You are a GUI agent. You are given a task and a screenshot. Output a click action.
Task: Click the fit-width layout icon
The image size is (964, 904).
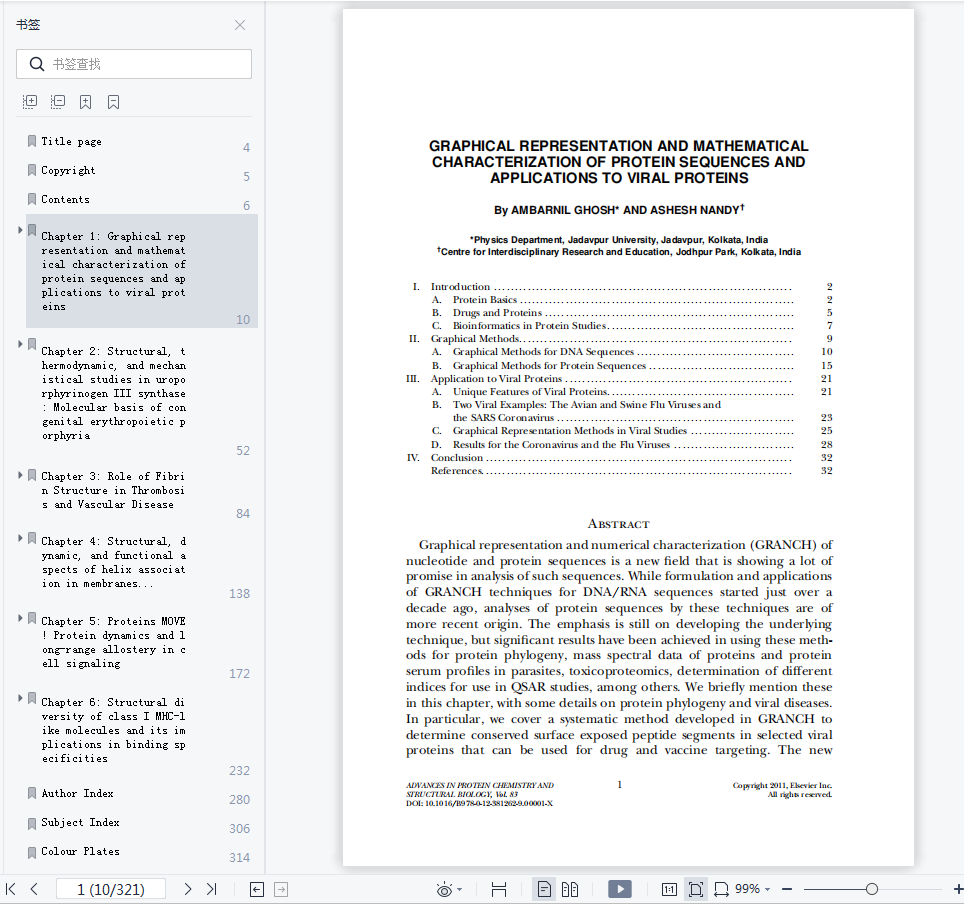(x=499, y=889)
